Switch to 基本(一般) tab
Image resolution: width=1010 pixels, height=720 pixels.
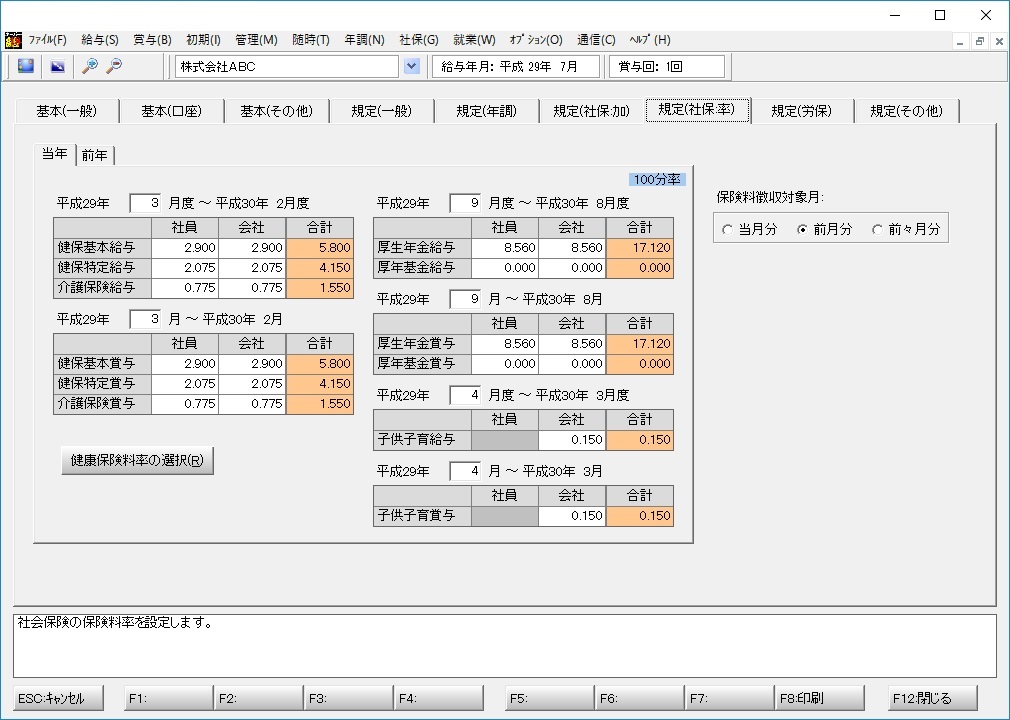(66, 111)
